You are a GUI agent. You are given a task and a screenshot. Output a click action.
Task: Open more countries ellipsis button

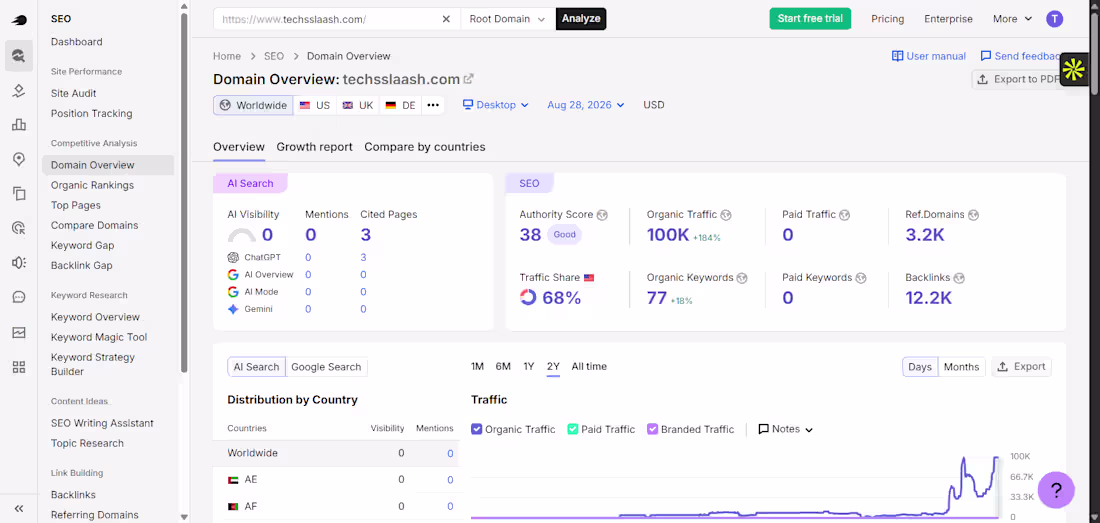point(433,105)
